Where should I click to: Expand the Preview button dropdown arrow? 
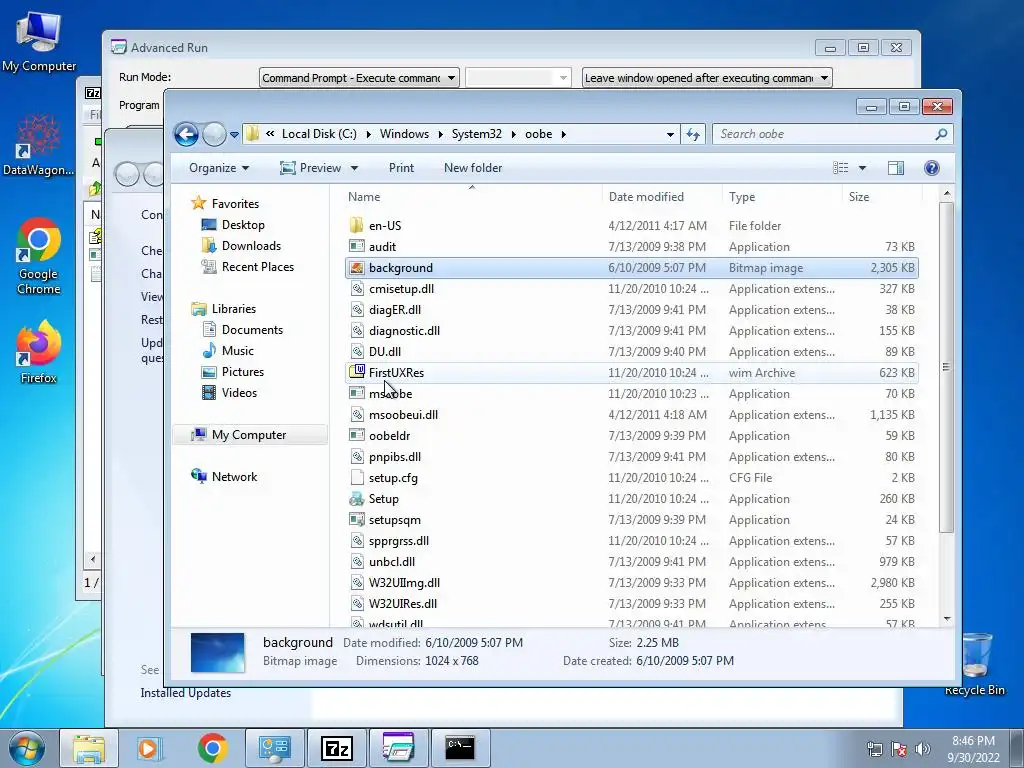(354, 168)
